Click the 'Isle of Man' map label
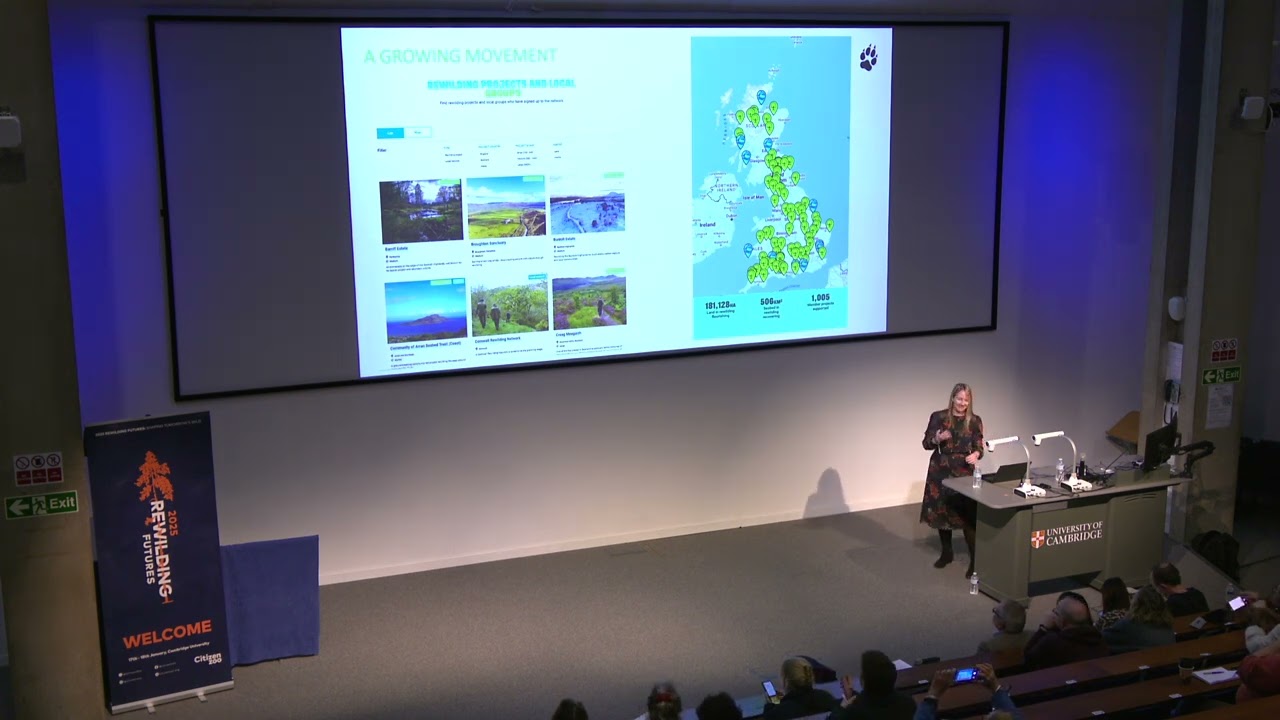 (754, 198)
